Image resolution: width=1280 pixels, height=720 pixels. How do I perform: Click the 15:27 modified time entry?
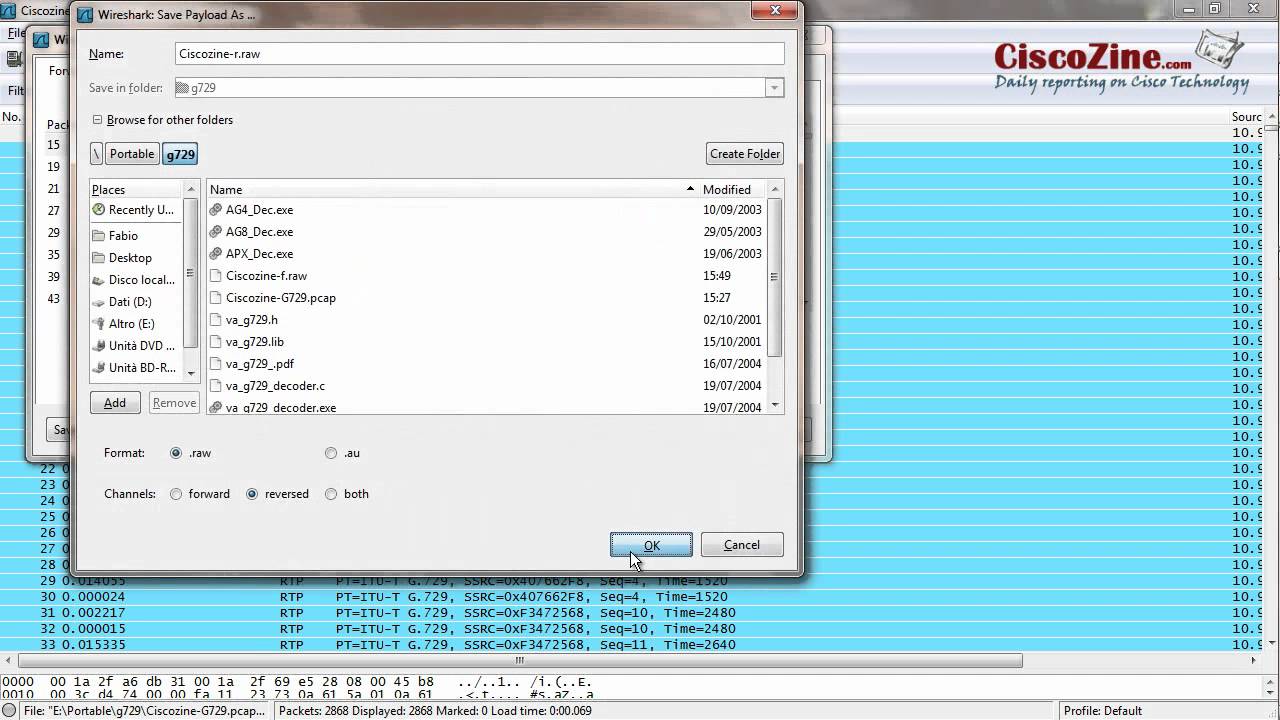[716, 298]
